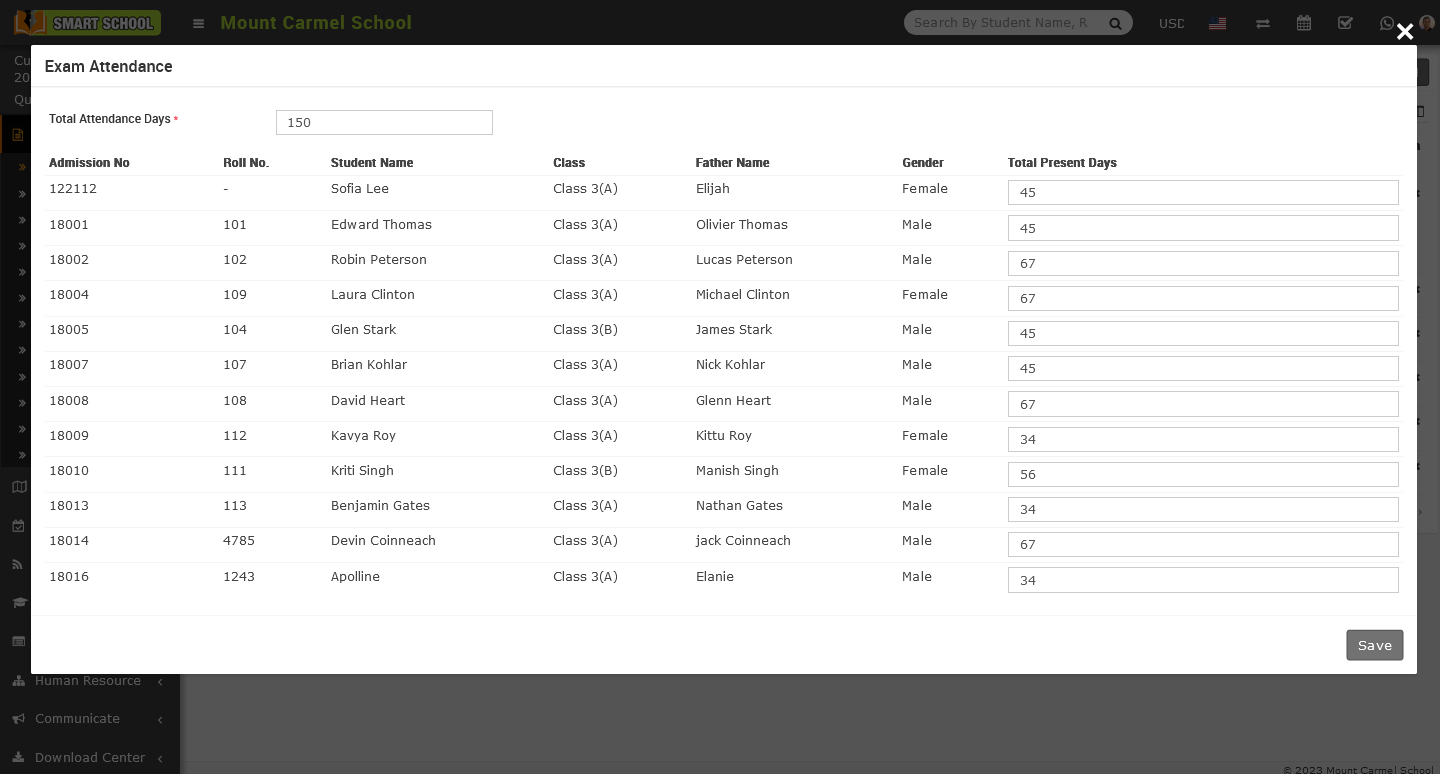Click the language flag icon in top bar
Image resolution: width=1440 pixels, height=774 pixels.
tap(1217, 23)
